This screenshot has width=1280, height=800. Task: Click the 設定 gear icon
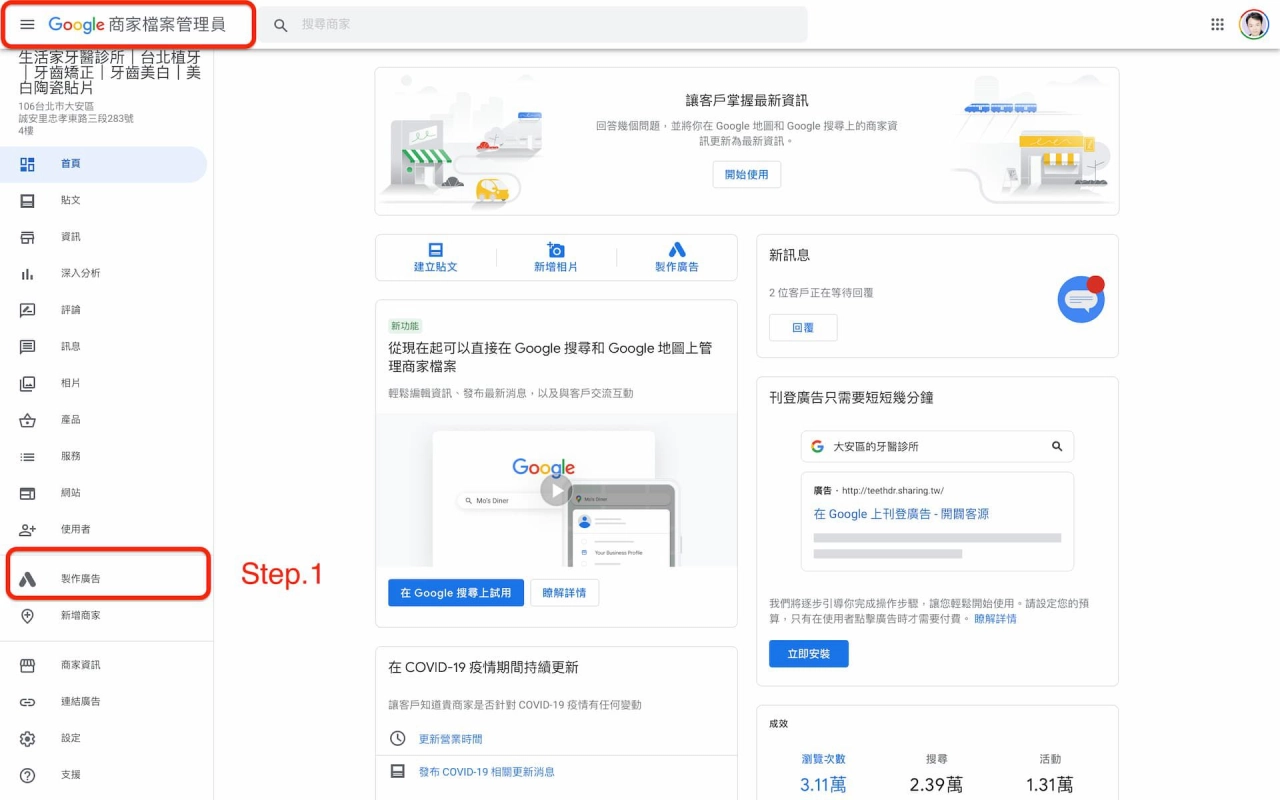point(28,738)
